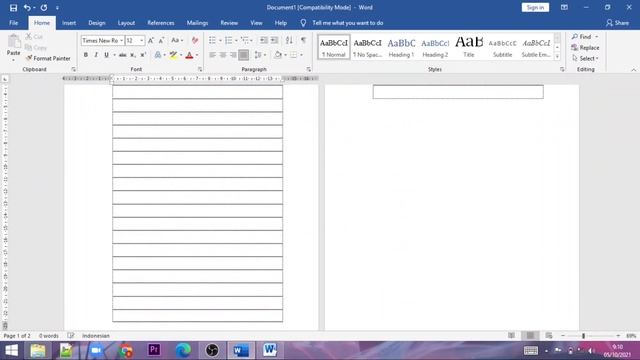
Task: Undo the last action
Action: tap(27, 7)
